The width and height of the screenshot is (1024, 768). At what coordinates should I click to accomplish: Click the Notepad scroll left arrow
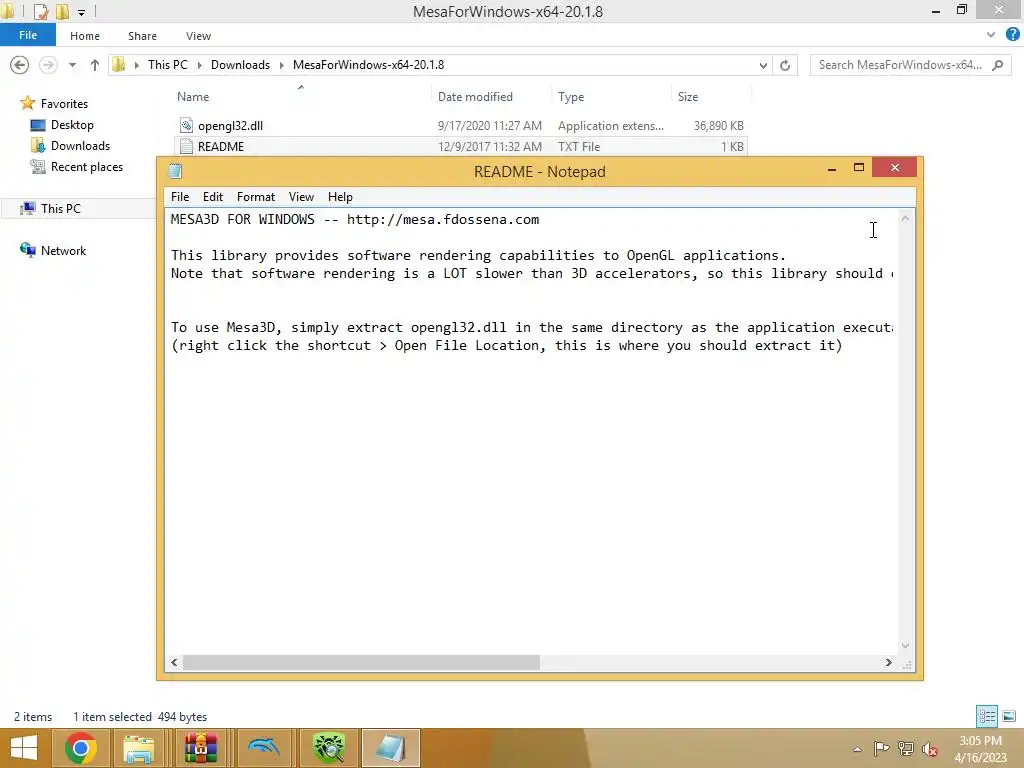tap(174, 662)
